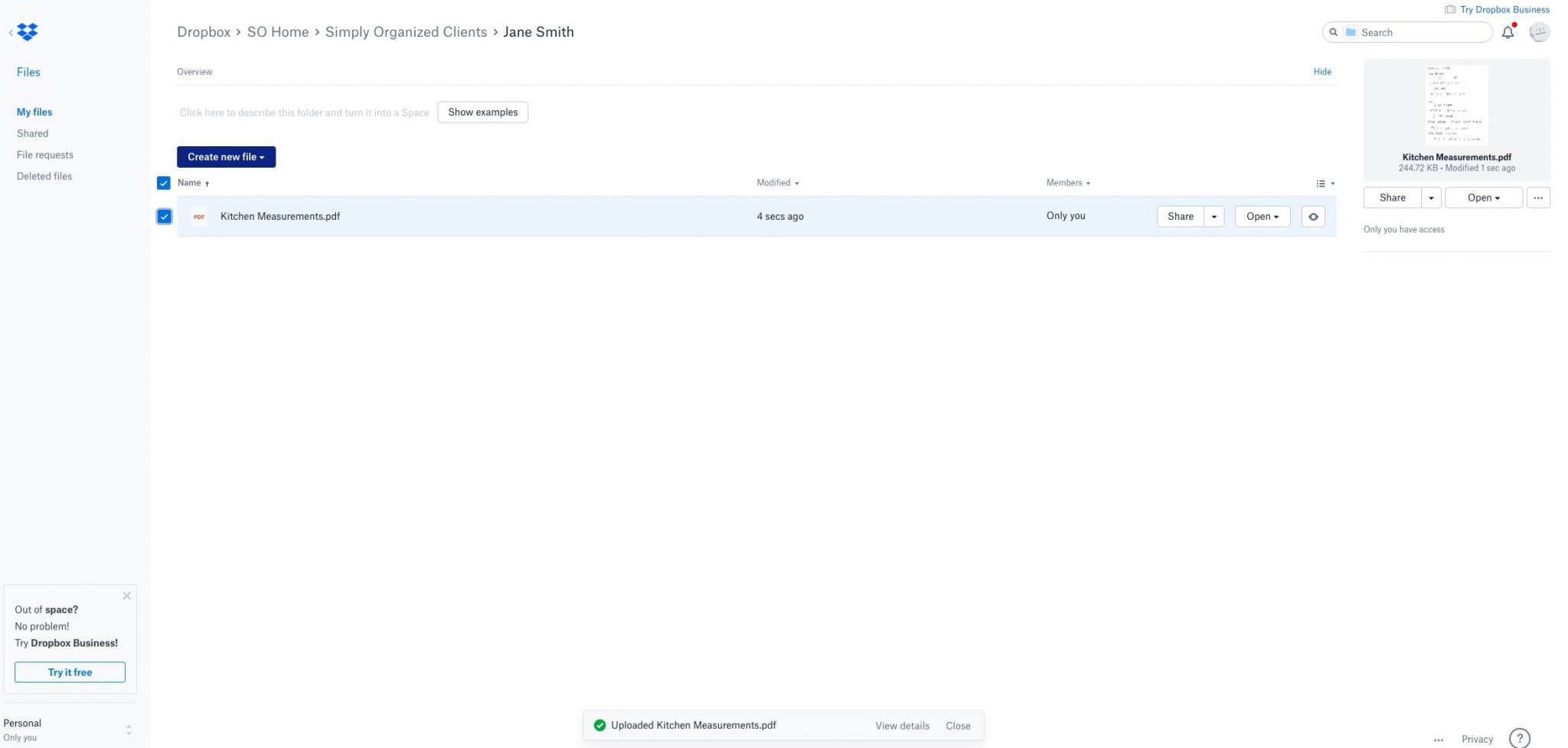1568x748 pixels.
Task: Click the eye preview icon on the file row
Action: (x=1313, y=216)
